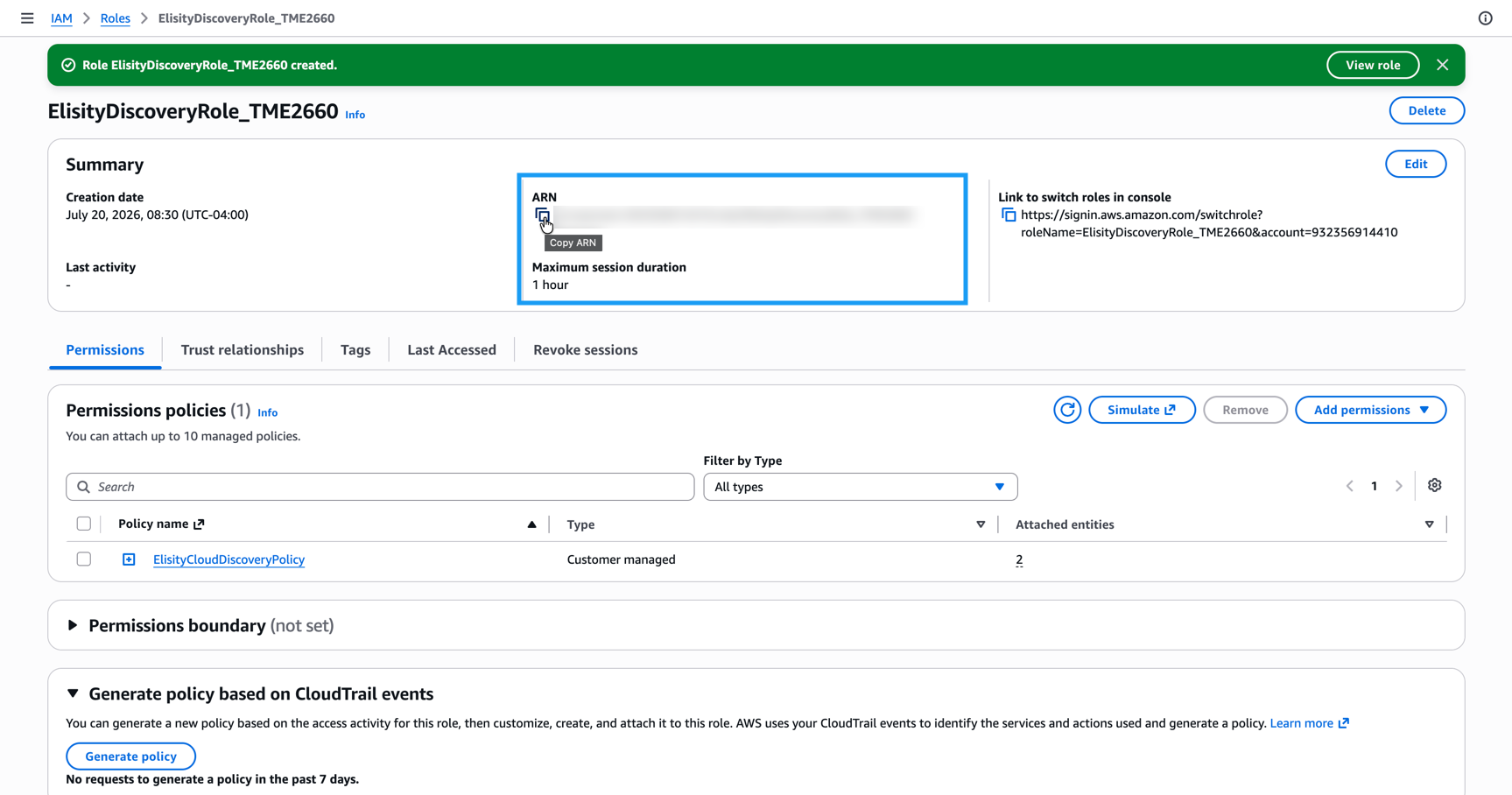Open the Add permissions dropdown
This screenshot has width=1512, height=795.
pos(1370,410)
